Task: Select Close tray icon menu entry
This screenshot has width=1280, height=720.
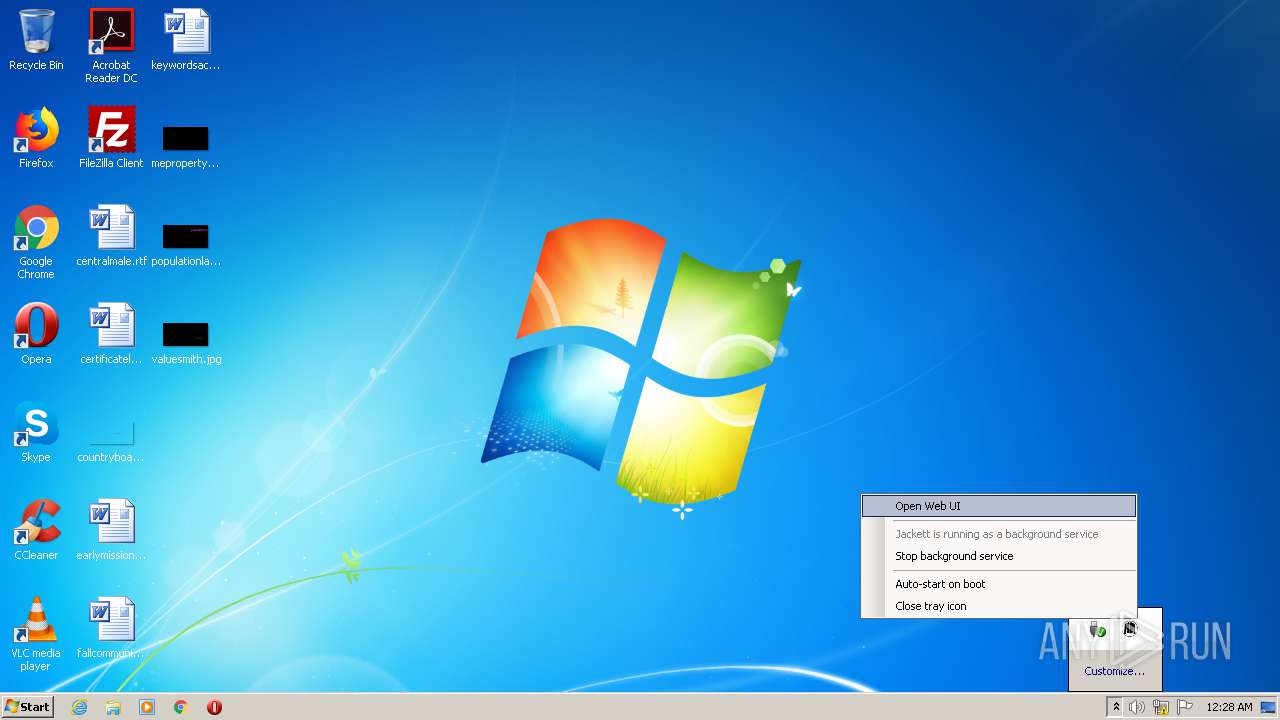Action: pyautogui.click(x=999, y=606)
